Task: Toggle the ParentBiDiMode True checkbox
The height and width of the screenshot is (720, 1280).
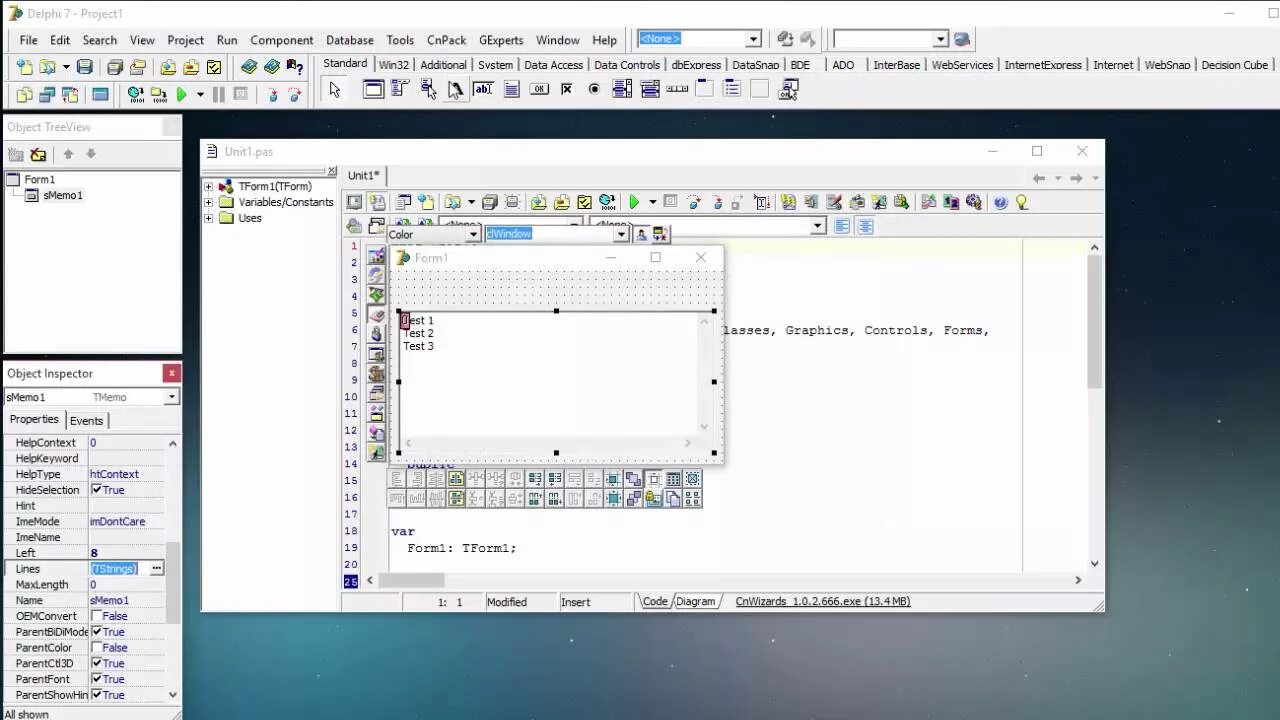Action: (97, 632)
